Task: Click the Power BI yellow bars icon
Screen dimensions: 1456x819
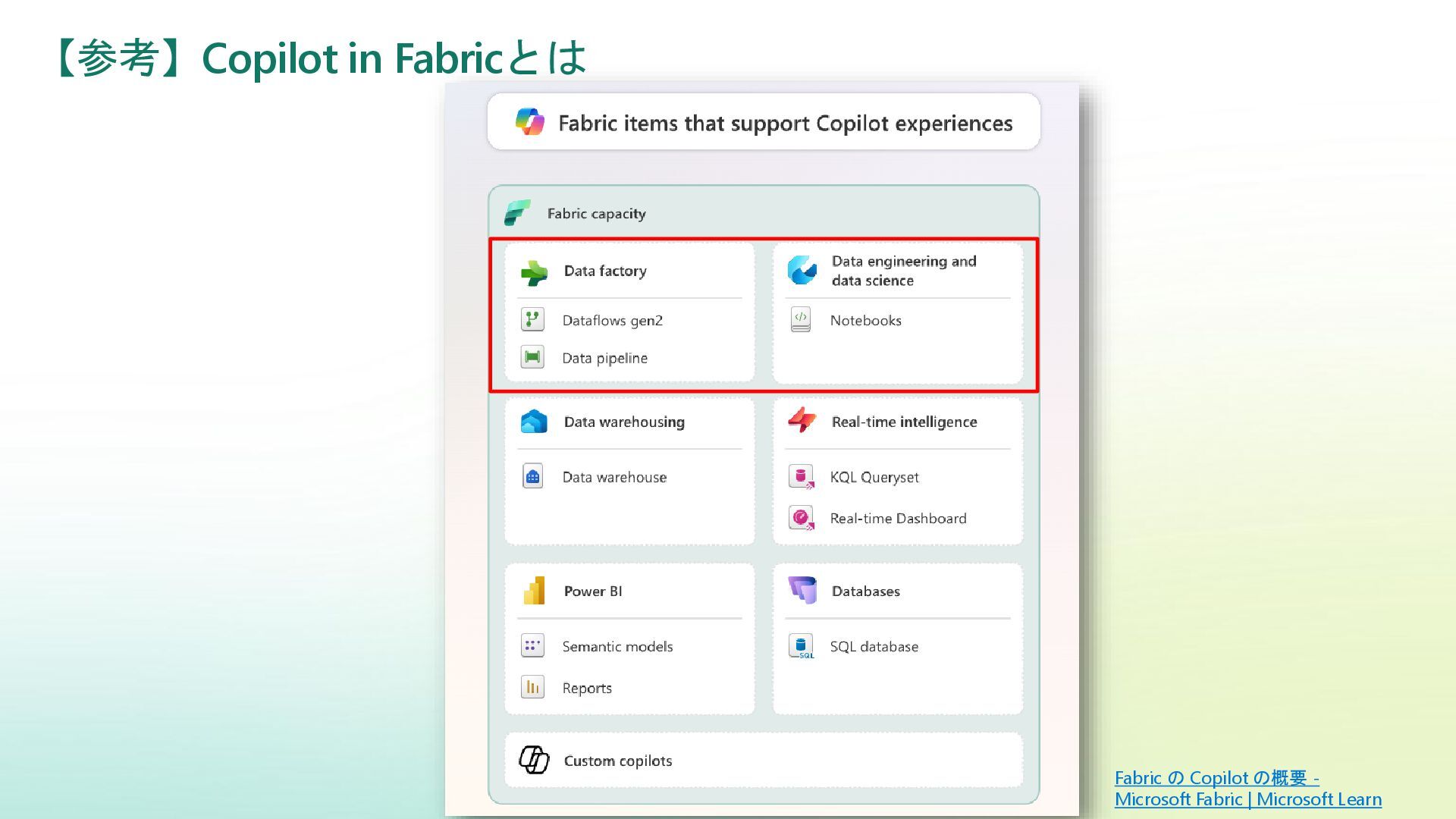Action: (x=534, y=591)
